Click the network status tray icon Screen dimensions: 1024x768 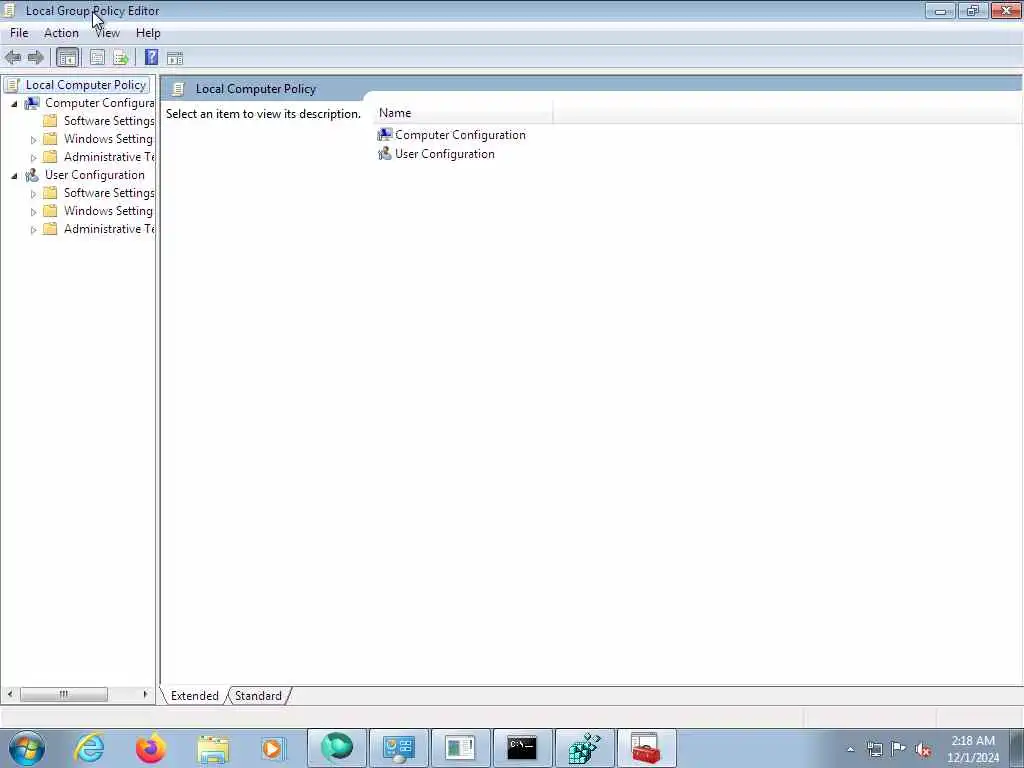point(875,749)
